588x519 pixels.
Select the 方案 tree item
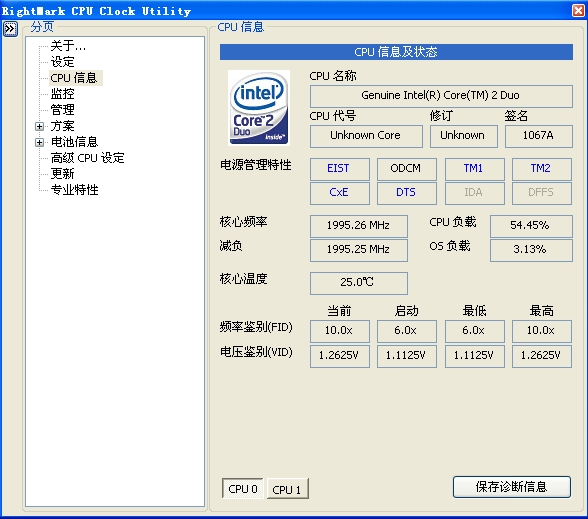(62, 126)
